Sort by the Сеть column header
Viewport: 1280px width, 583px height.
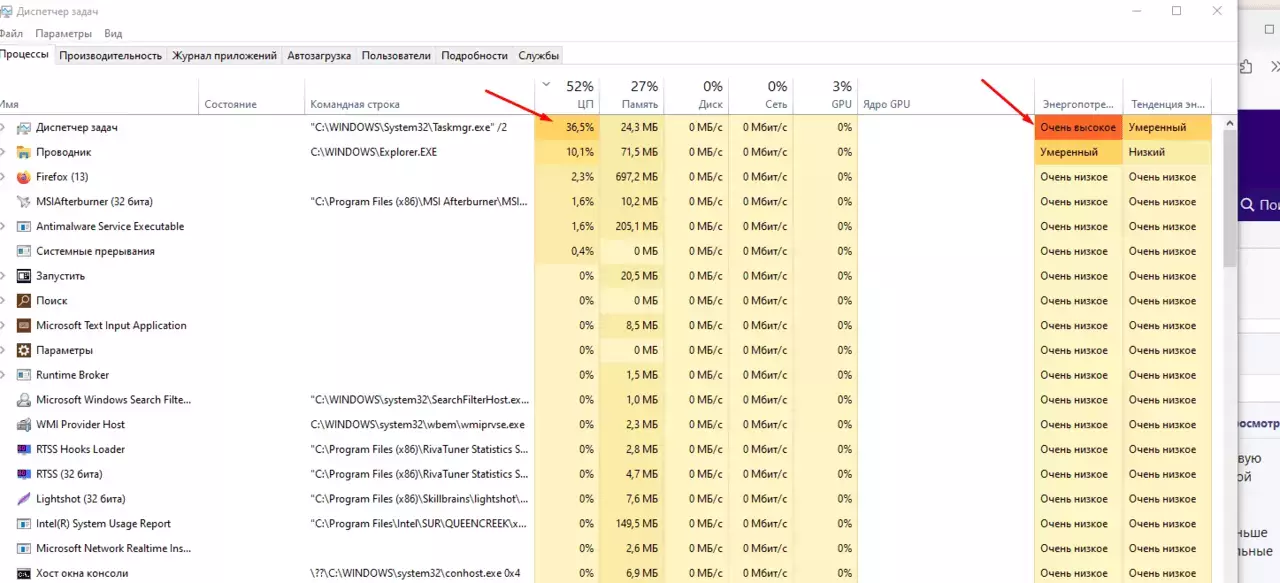tap(761, 95)
